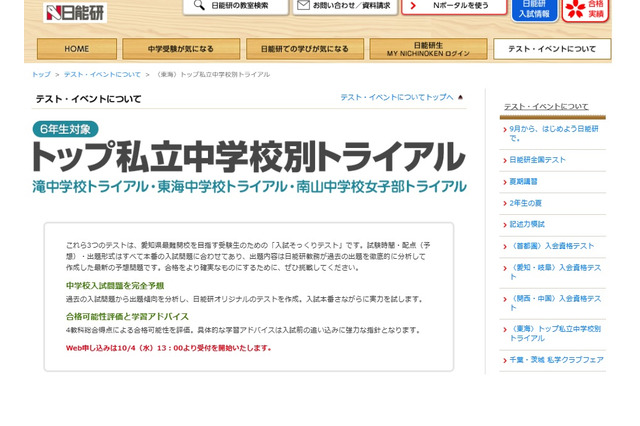
Task: Select 中学受験が気になる menu tab
Action: [181, 49]
